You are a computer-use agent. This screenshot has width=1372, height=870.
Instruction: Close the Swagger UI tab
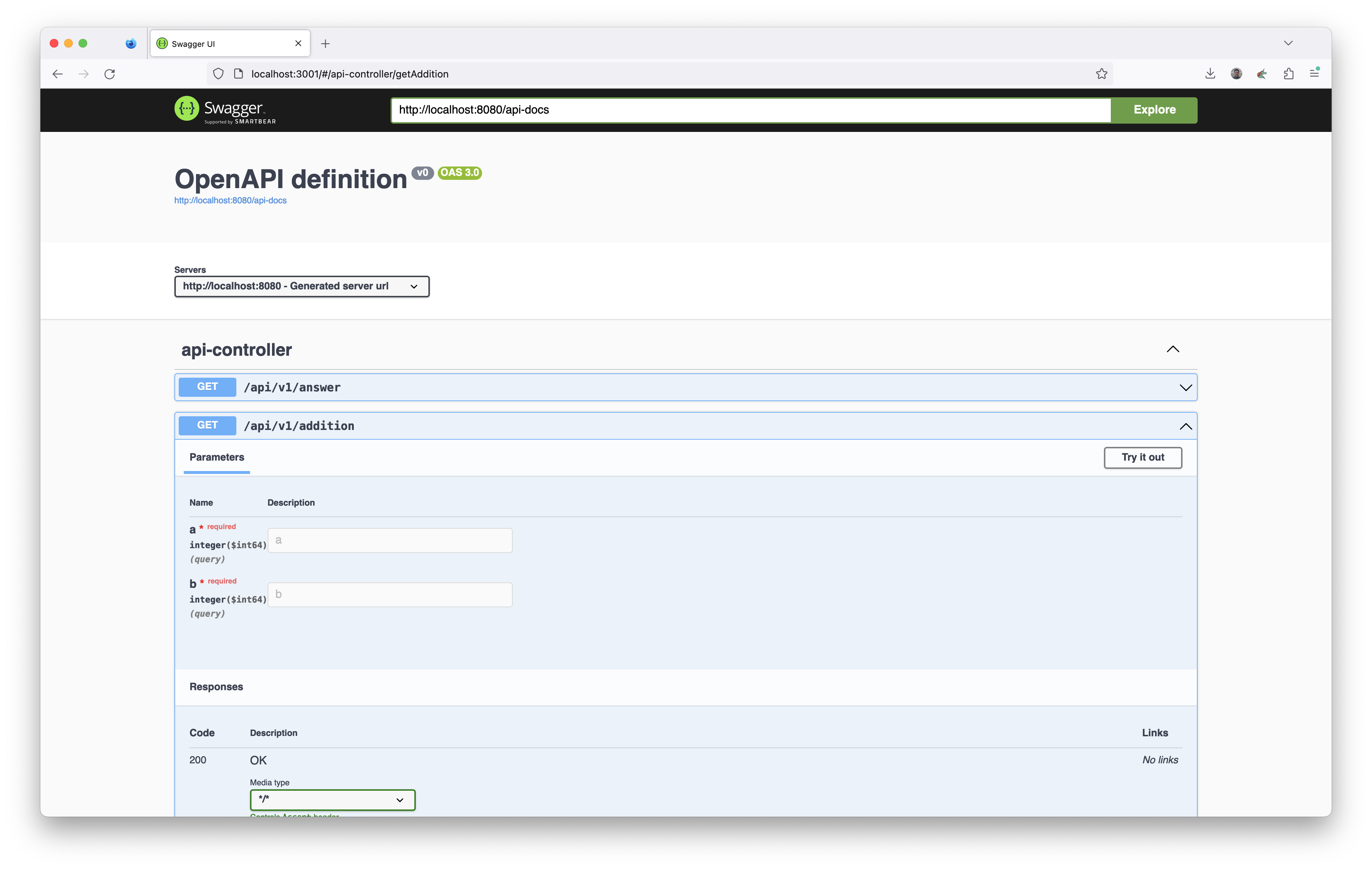click(x=298, y=44)
